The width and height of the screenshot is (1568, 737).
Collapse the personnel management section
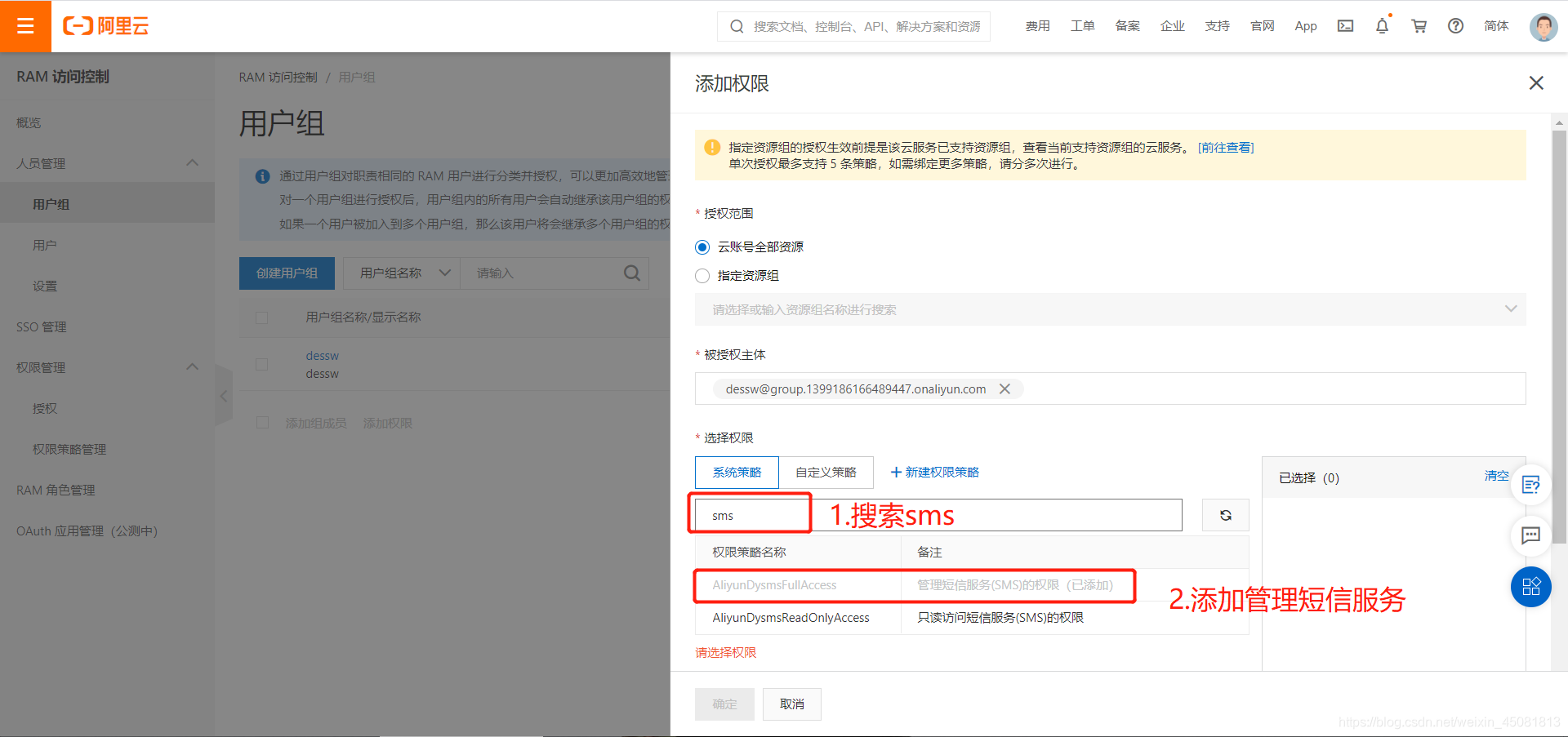pos(193,163)
